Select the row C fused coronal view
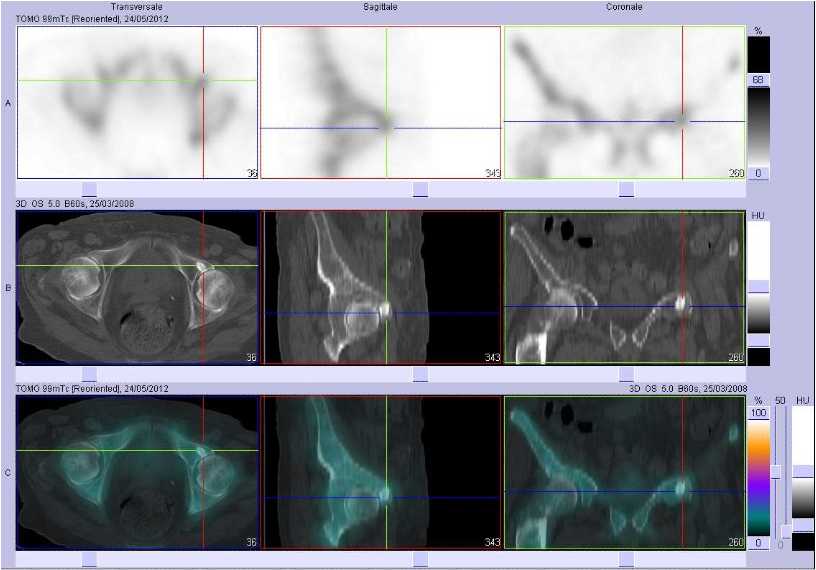Viewport: 816px width, 570px height. 624,472
